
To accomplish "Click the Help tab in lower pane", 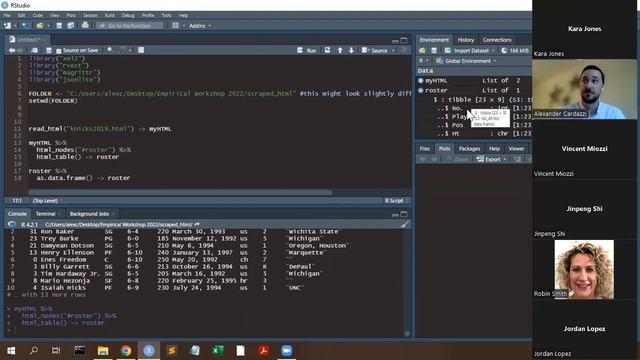I will pos(494,149).
